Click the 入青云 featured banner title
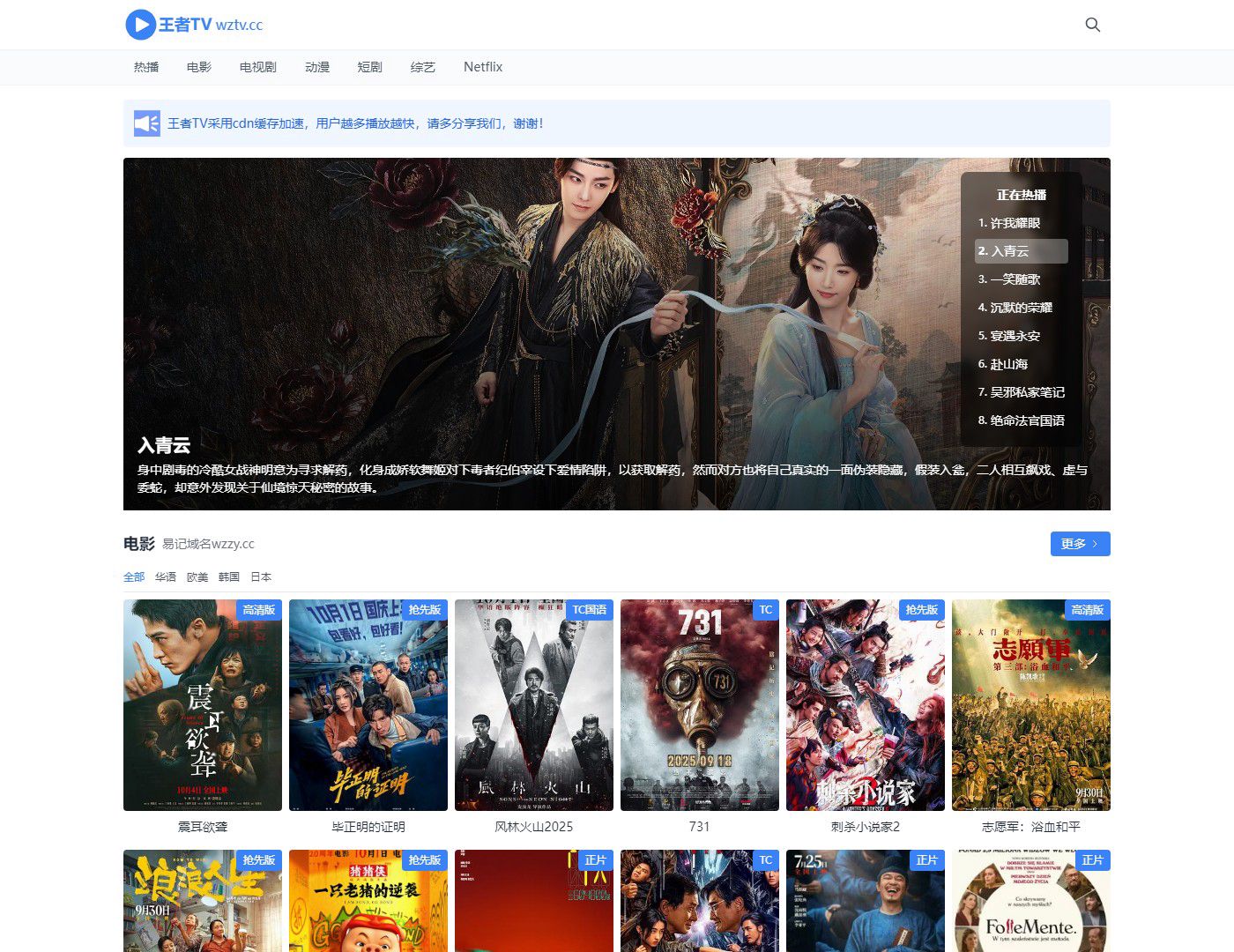Screen dimensions: 1234x952 (164, 445)
